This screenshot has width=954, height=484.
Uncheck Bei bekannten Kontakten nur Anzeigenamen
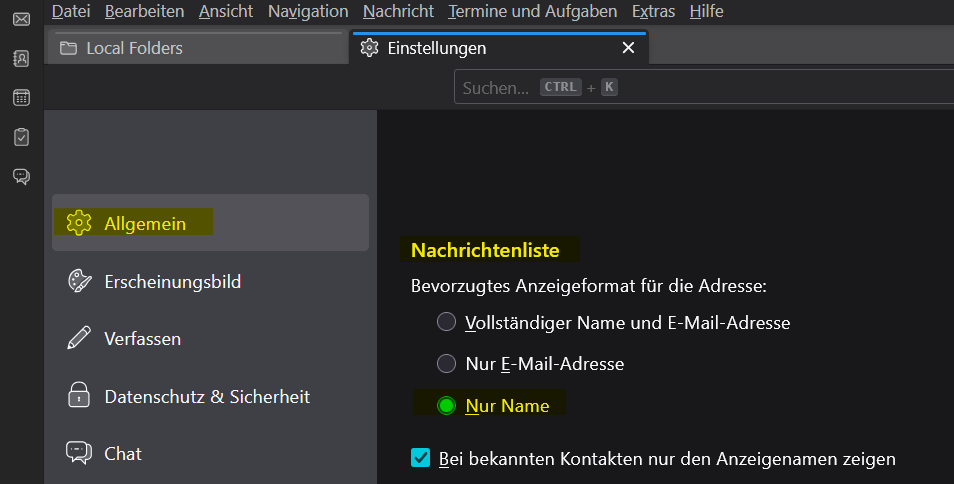click(421, 458)
